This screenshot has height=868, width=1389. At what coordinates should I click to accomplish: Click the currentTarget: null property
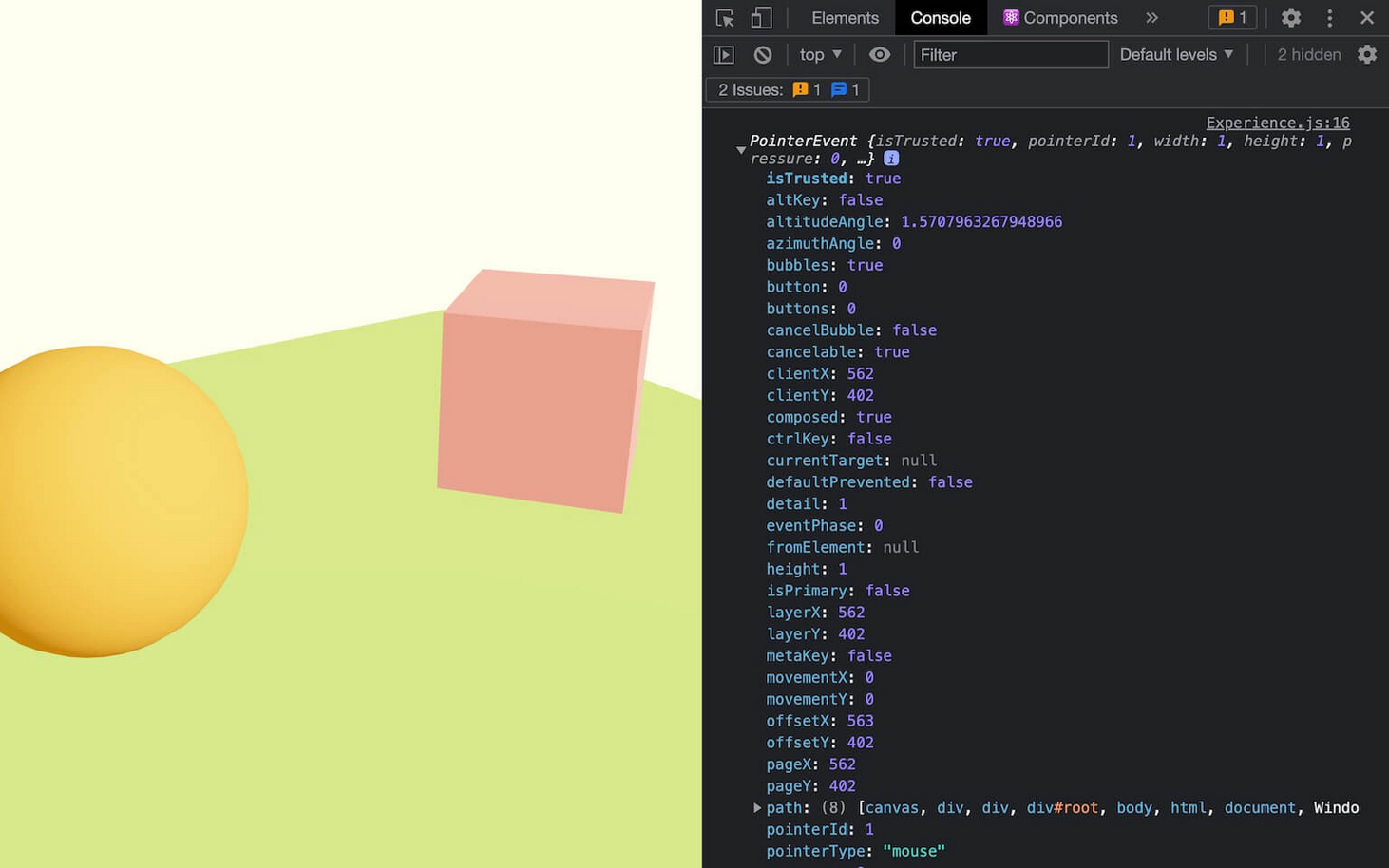coord(851,461)
